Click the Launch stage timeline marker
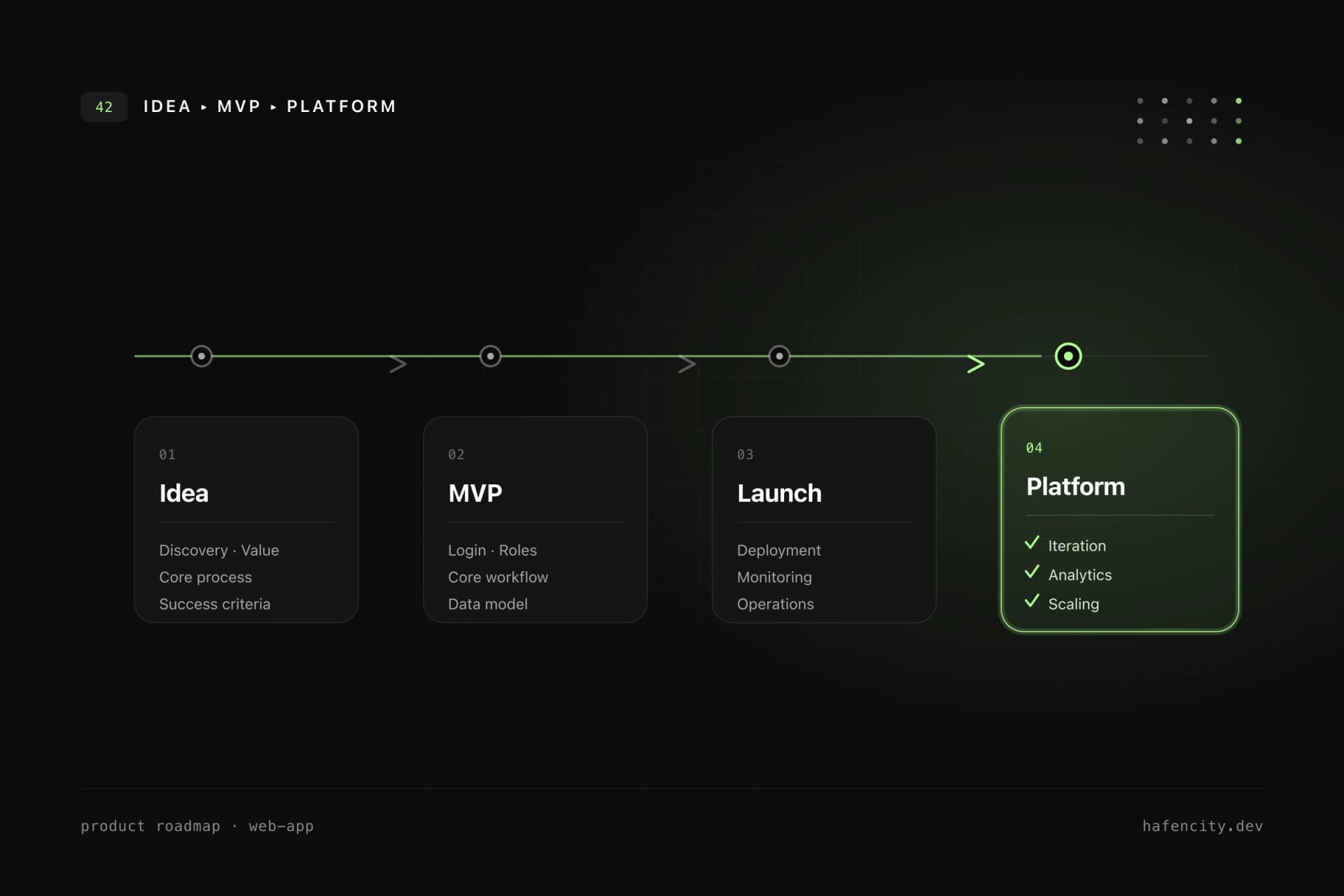 pos(779,356)
